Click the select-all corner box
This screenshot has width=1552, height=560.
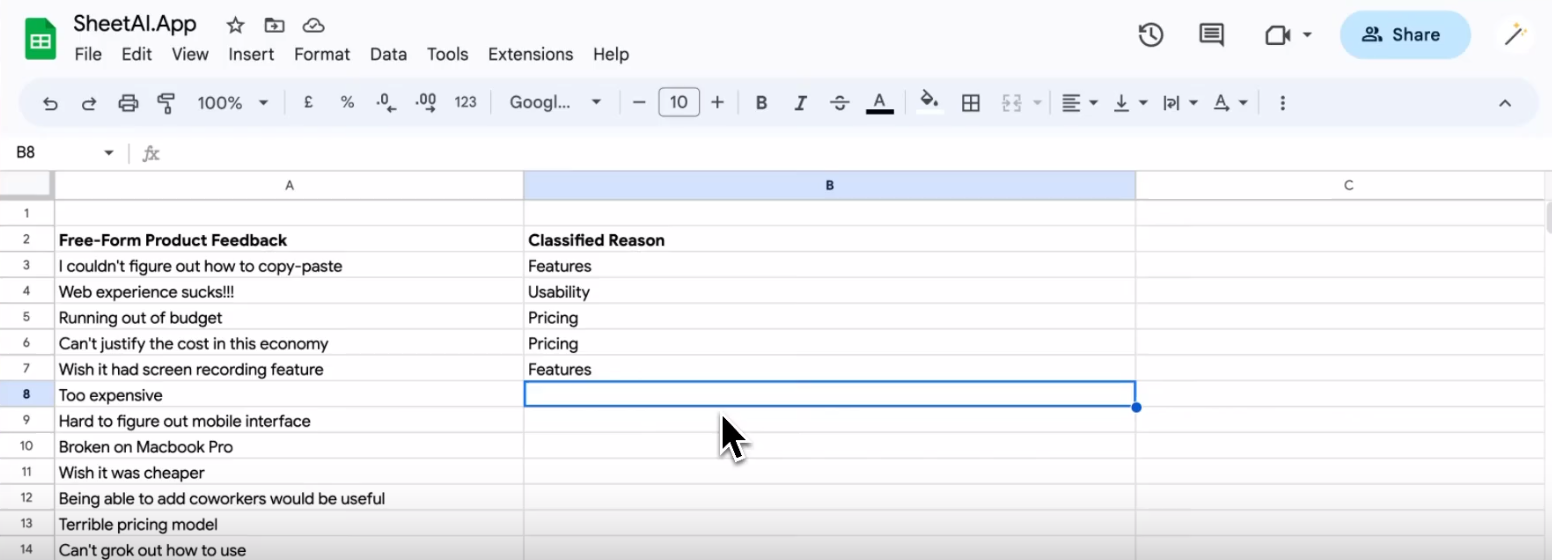[27, 185]
